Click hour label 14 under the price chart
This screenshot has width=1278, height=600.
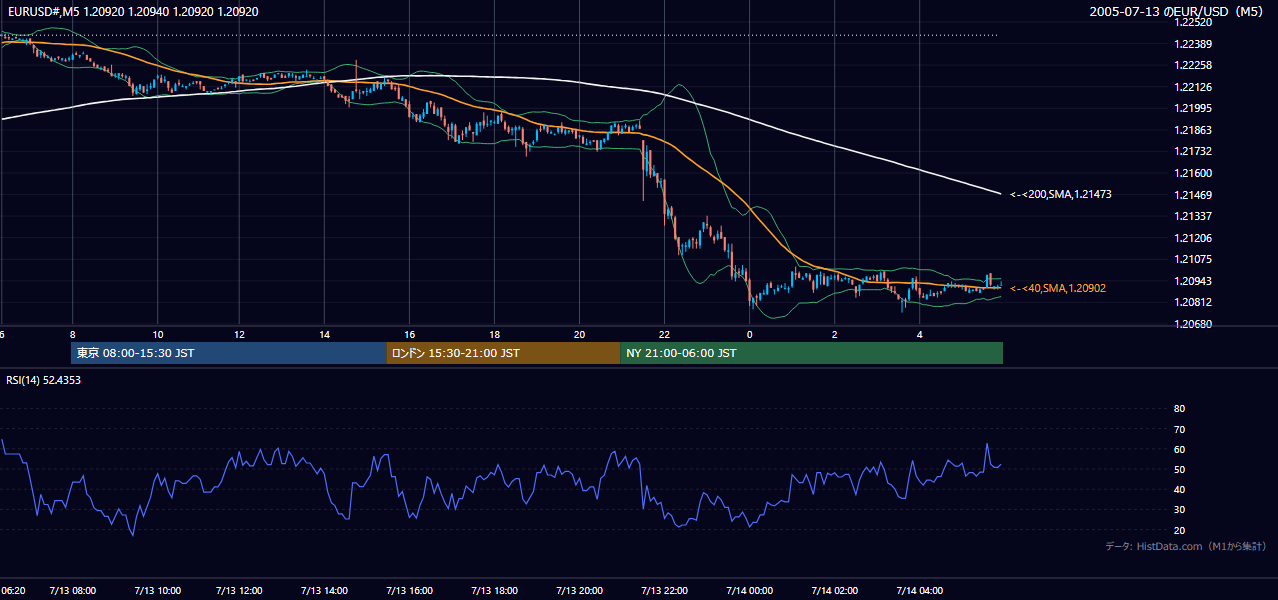[324, 334]
